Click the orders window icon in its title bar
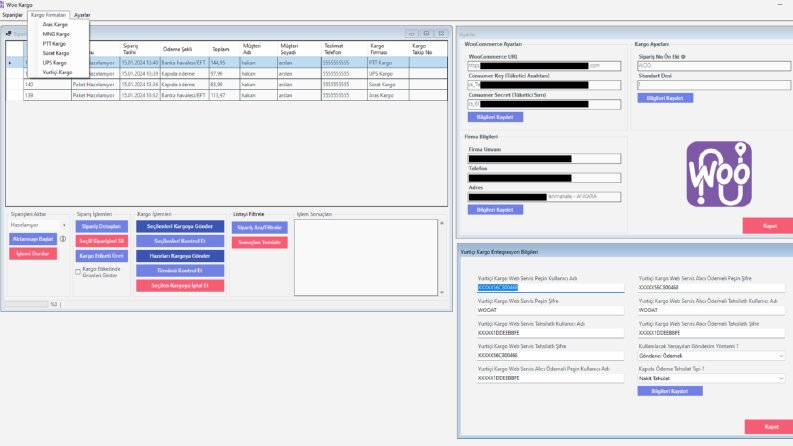 (8, 33)
